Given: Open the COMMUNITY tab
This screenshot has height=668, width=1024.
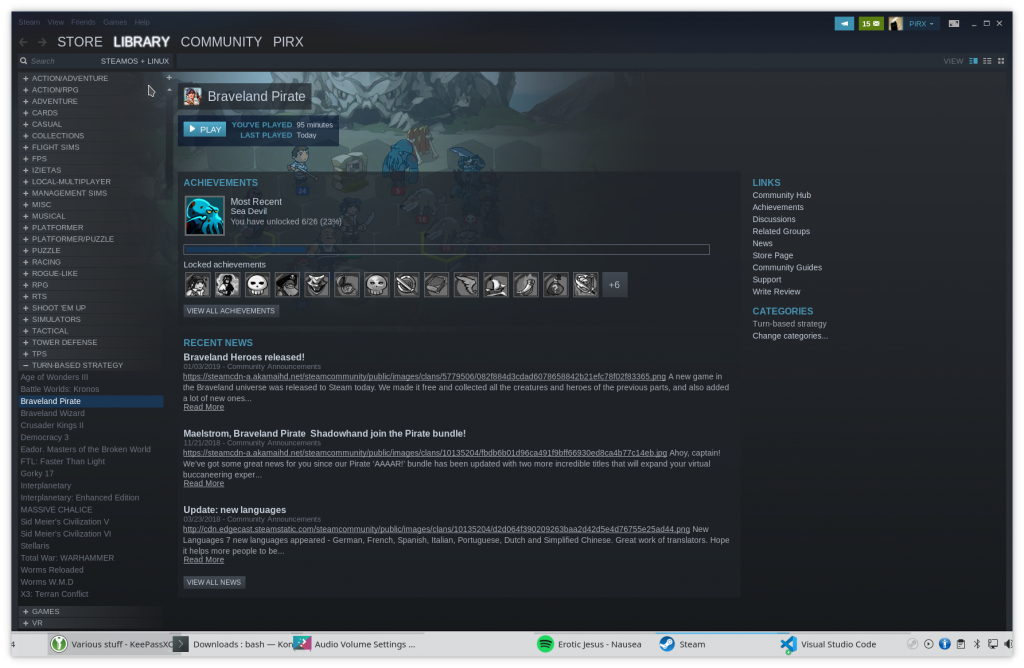Looking at the screenshot, I should (x=221, y=42).
